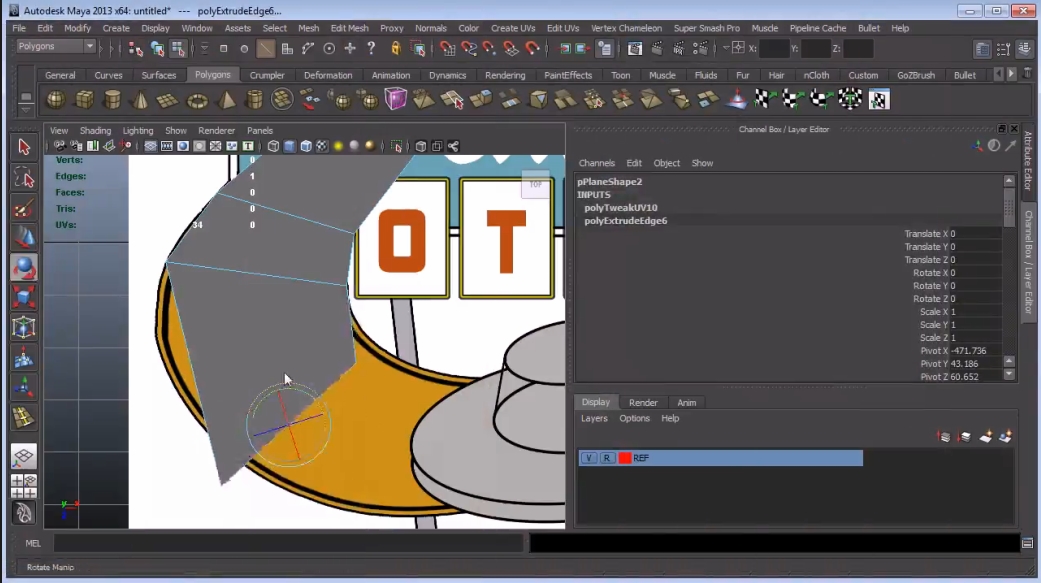Open script editor icon at command line
Image resolution: width=1041 pixels, height=583 pixels.
click(x=1027, y=543)
